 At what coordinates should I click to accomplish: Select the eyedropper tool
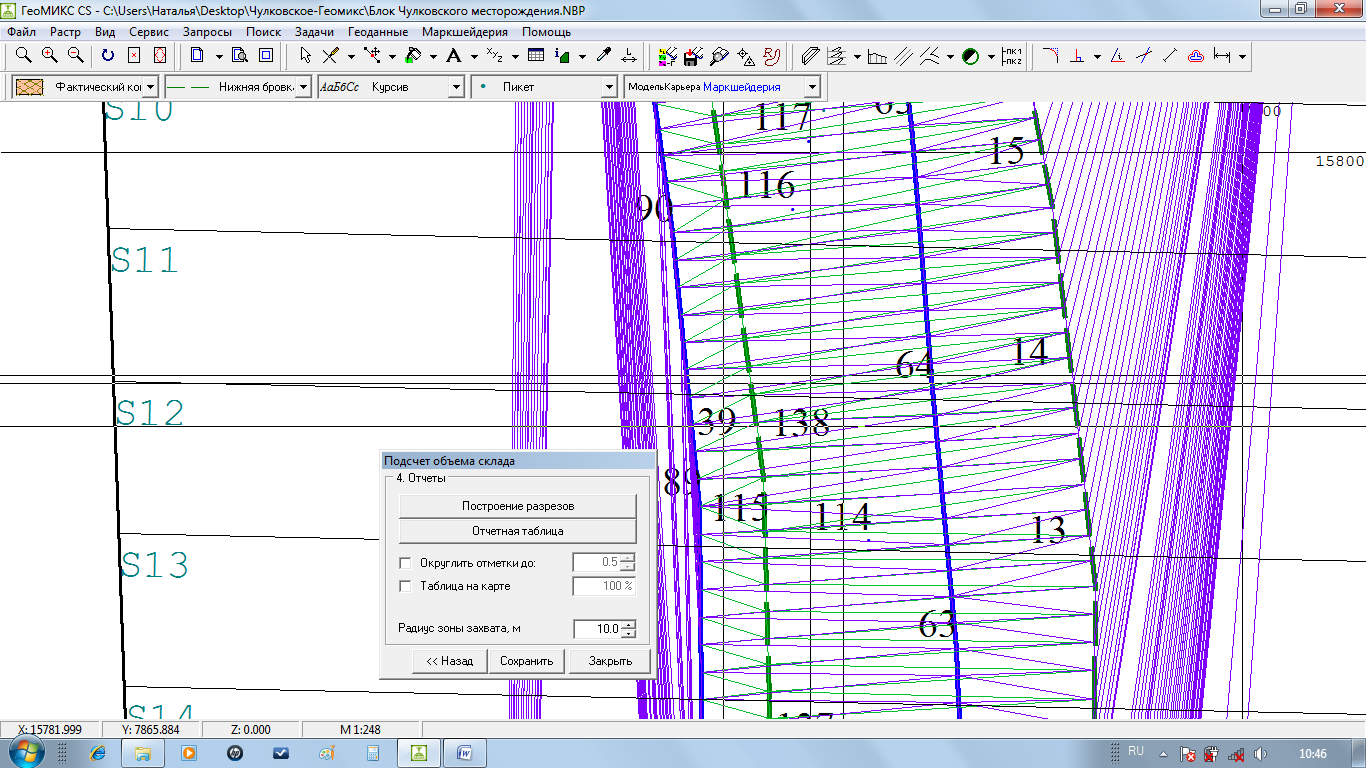604,56
